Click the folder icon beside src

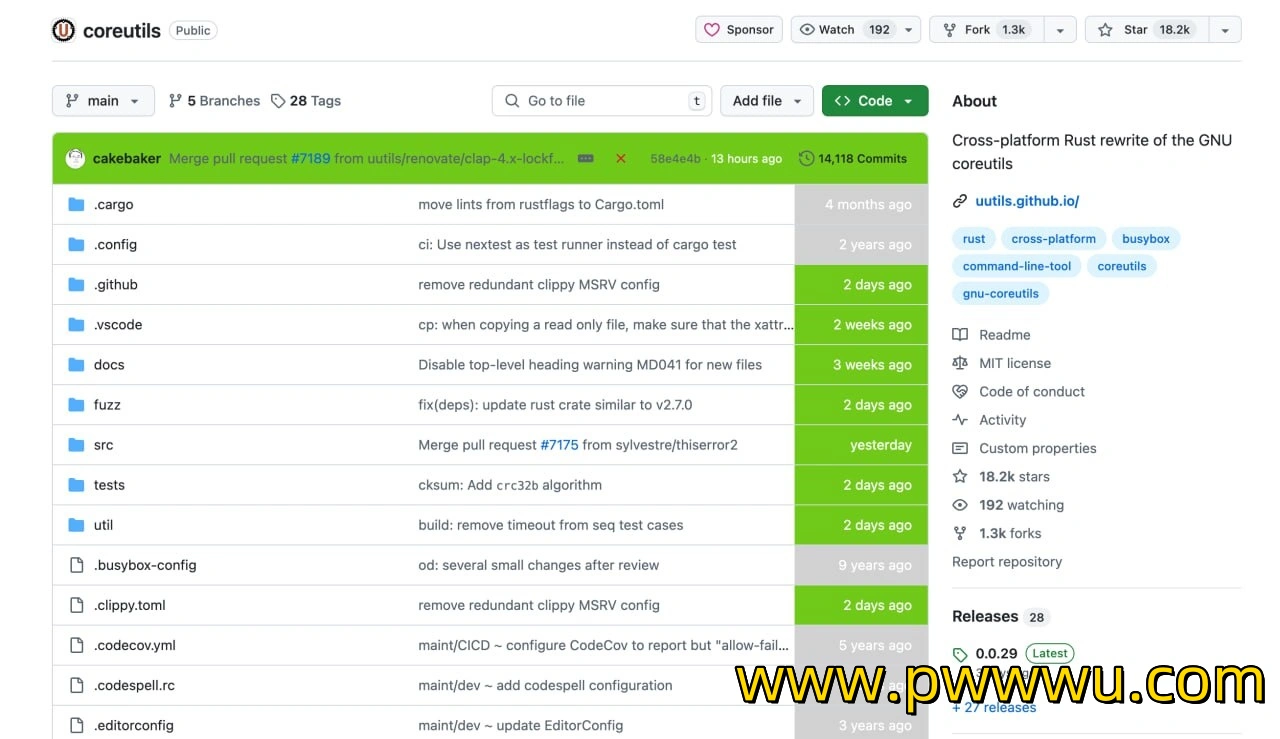[76, 444]
